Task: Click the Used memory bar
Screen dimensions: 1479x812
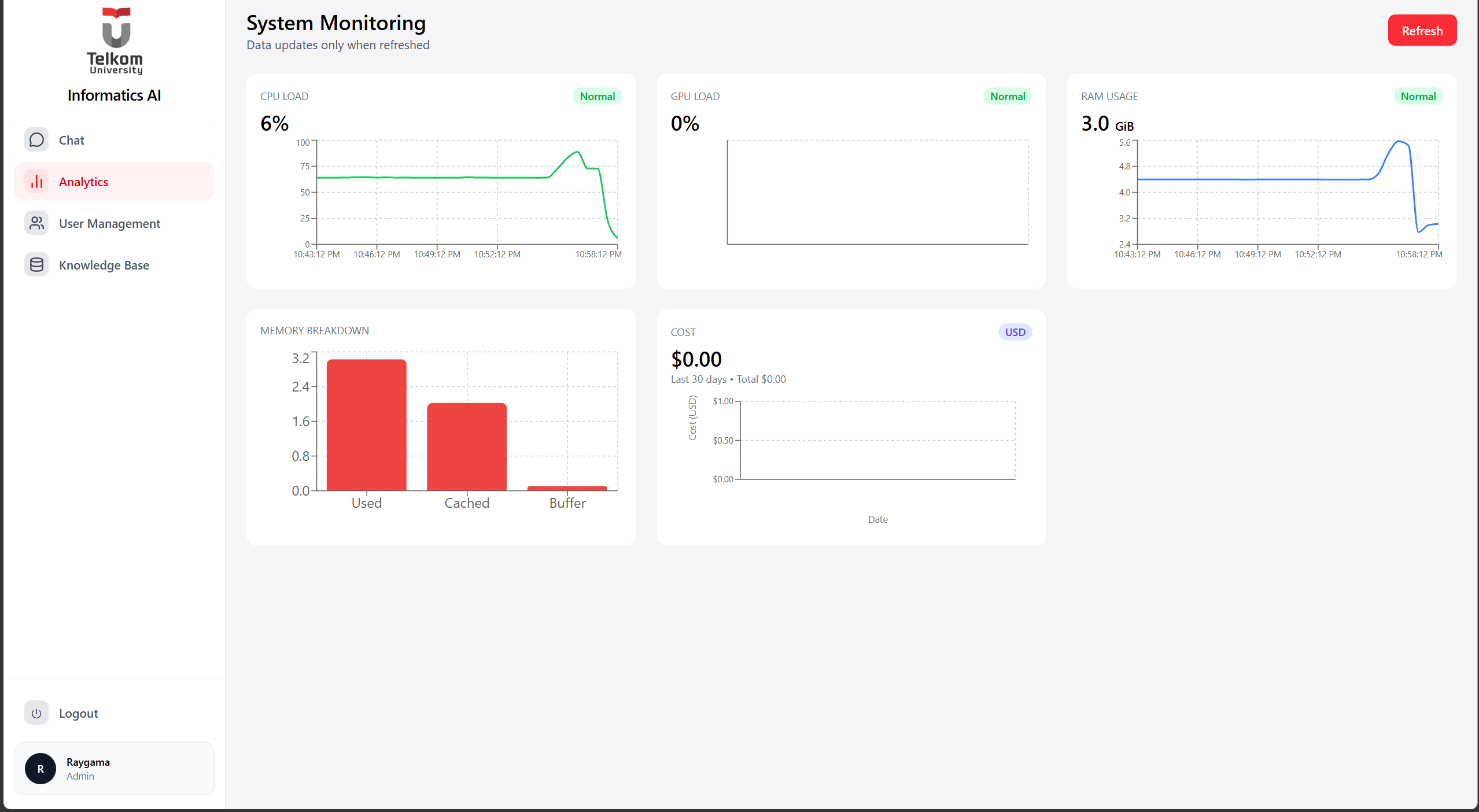Action: coord(367,425)
